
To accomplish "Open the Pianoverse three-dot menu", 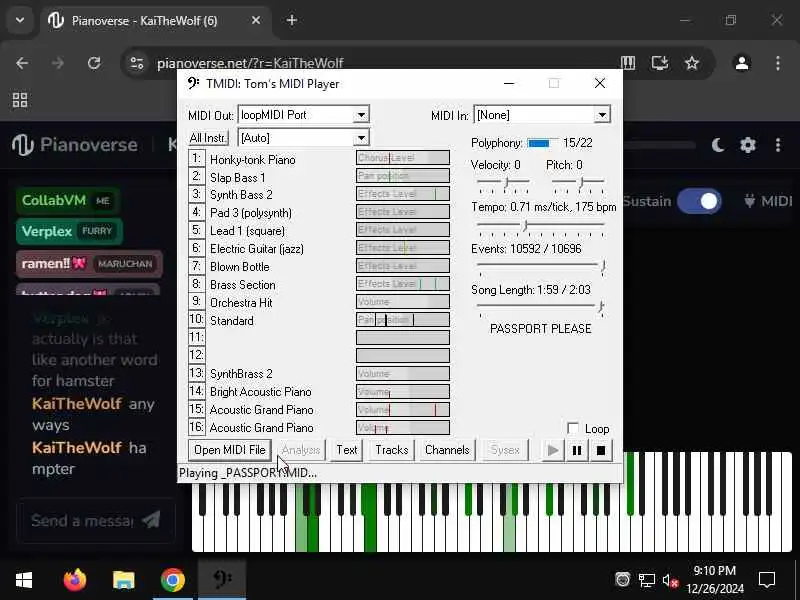I will point(778,145).
